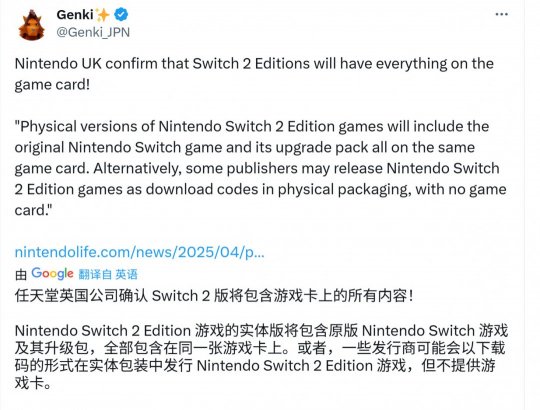Open the nintendolife.com news article link
This screenshot has height=410, width=540.
coord(139,252)
